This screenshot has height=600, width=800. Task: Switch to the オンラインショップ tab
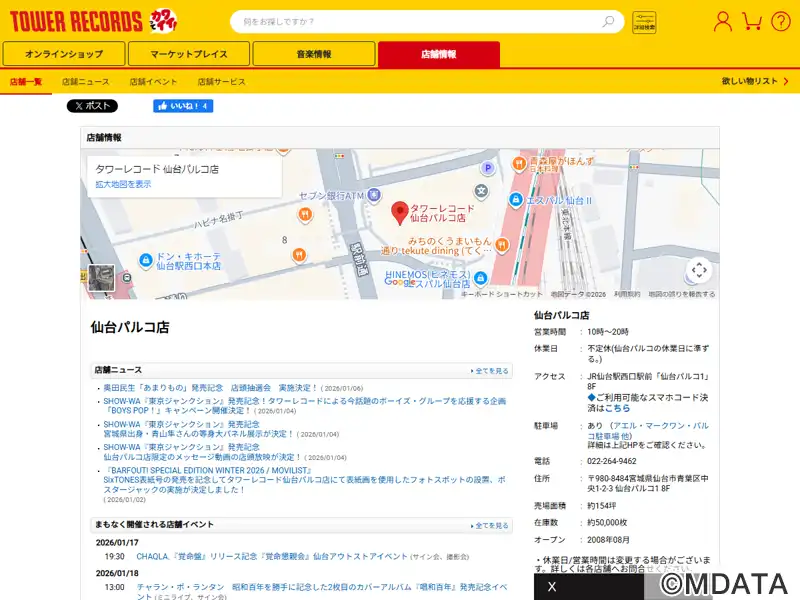point(64,54)
